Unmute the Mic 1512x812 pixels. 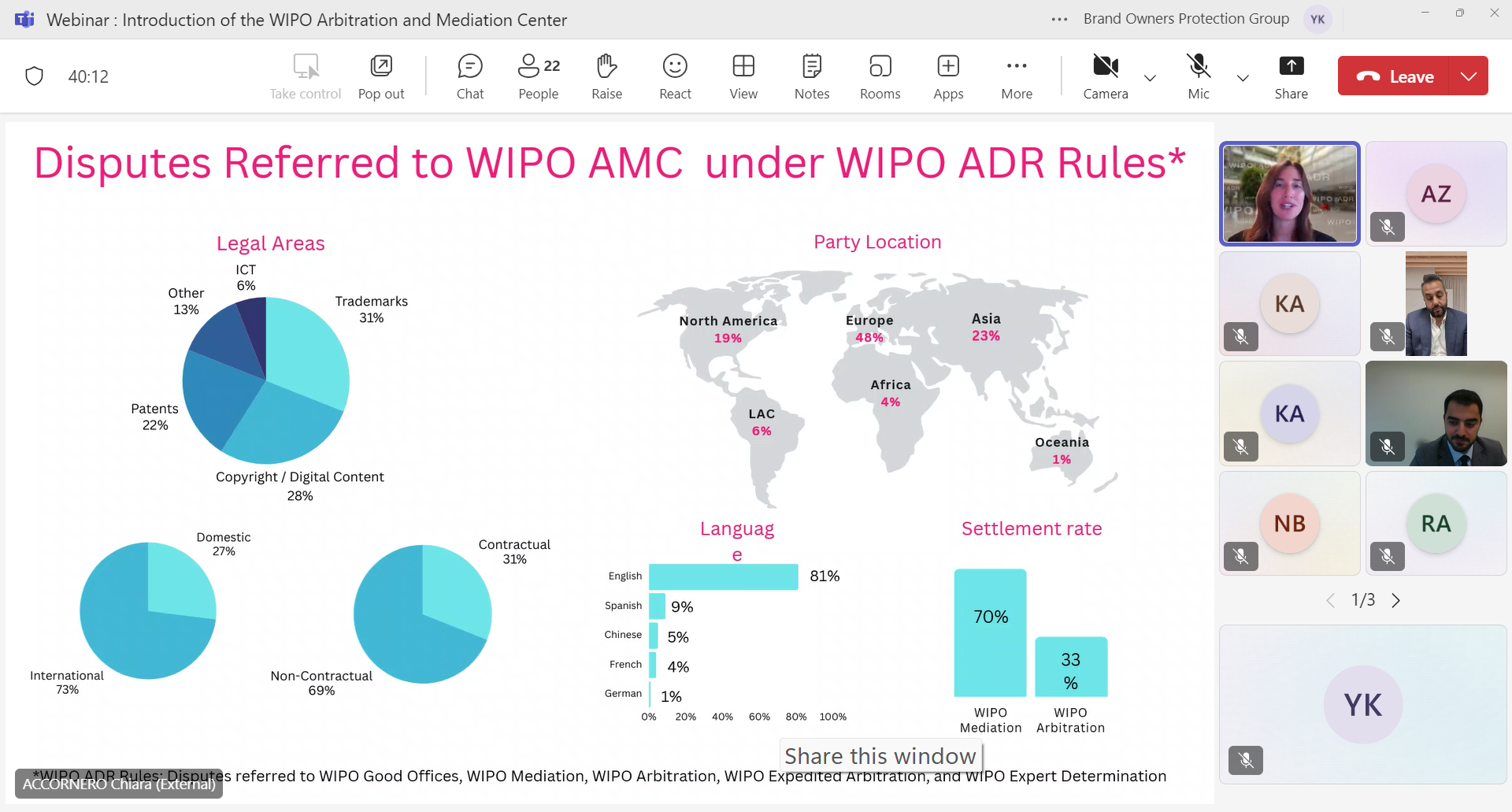tap(1198, 76)
